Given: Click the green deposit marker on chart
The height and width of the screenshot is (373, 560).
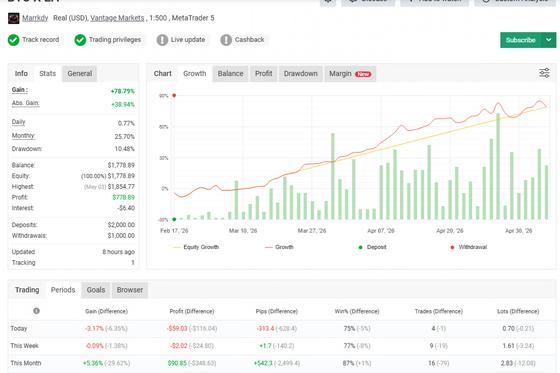Looking at the screenshot, I should click(174, 219).
